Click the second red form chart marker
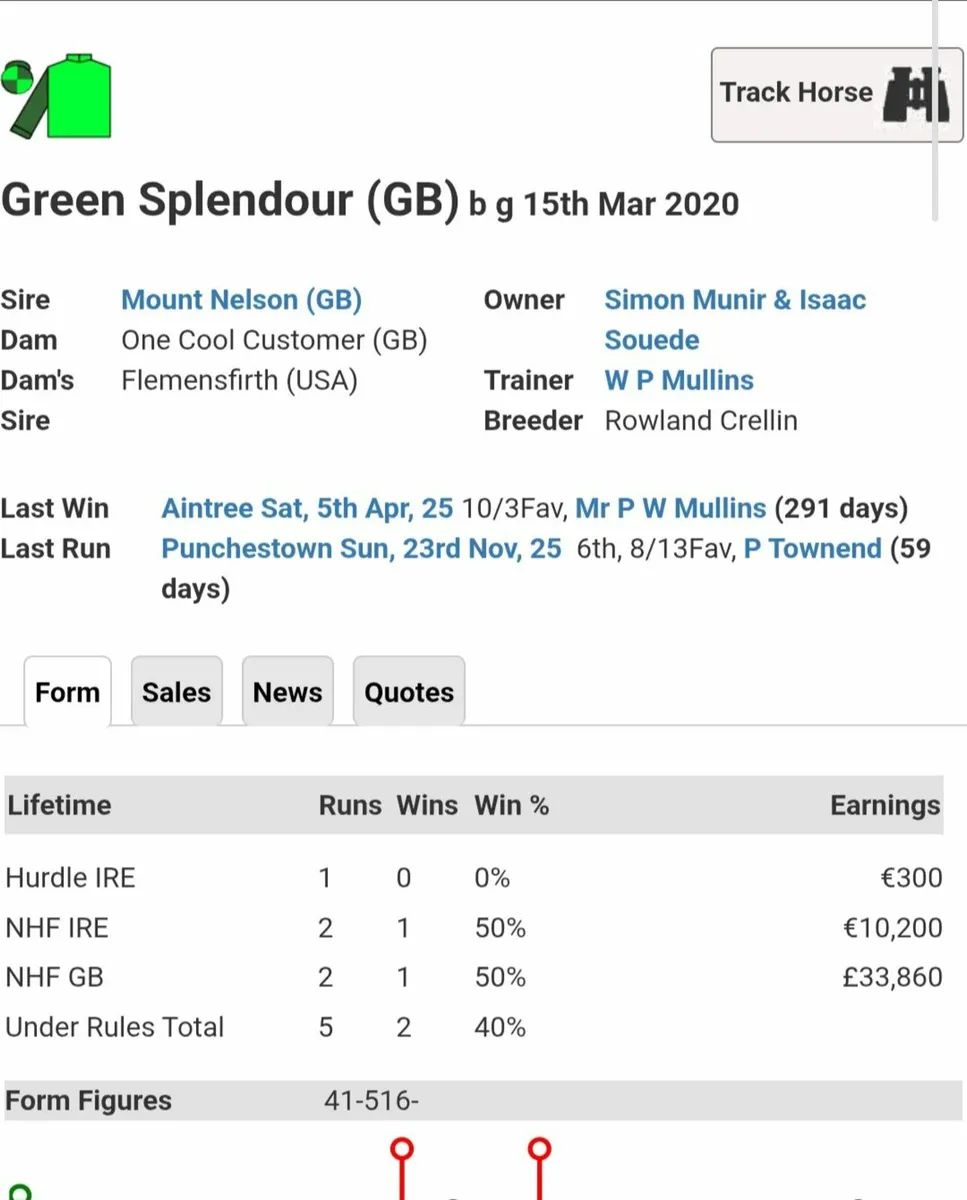Image resolution: width=967 pixels, height=1200 pixels. (x=540, y=1149)
